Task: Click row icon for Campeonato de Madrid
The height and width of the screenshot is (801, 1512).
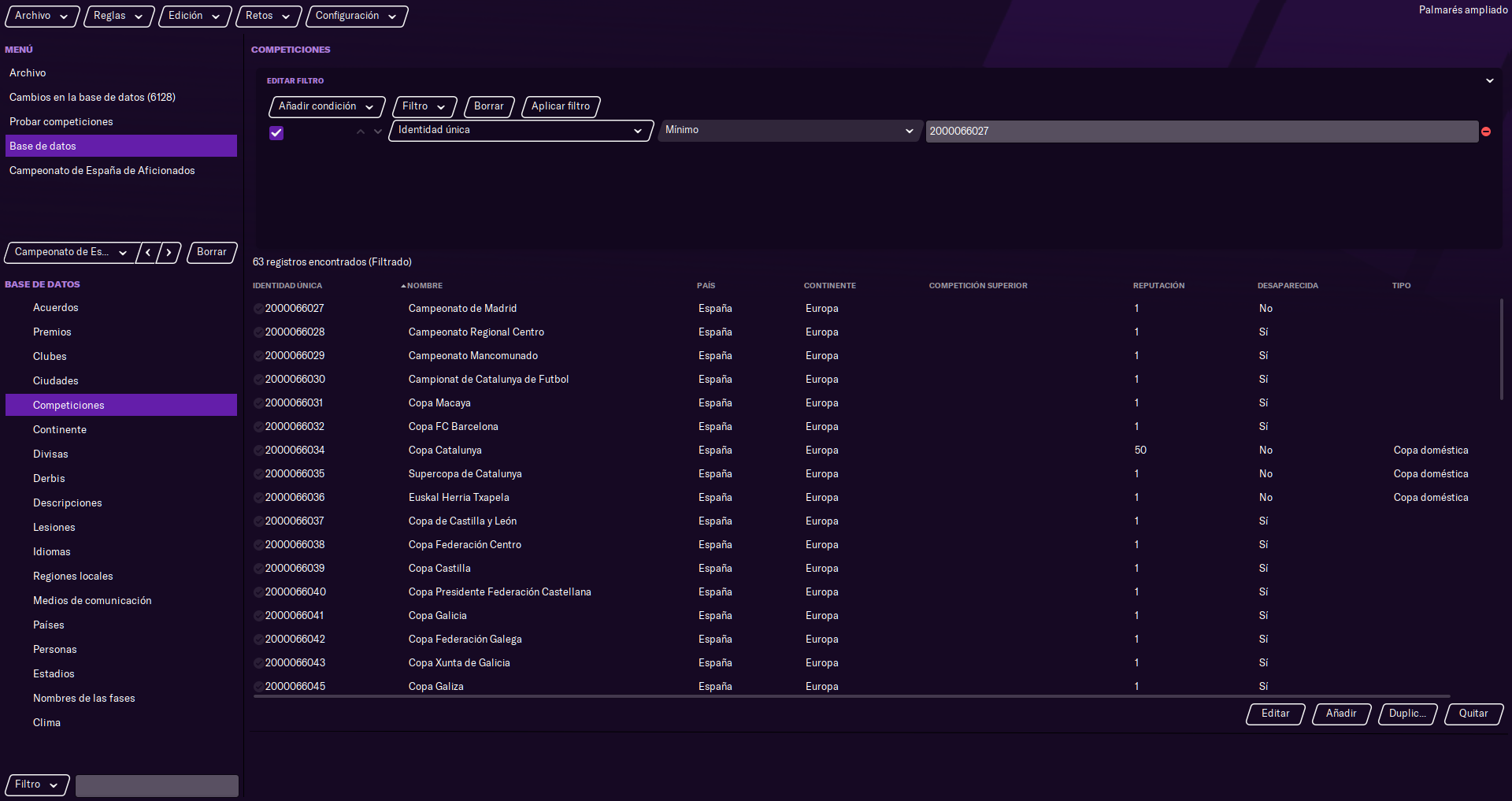Action: pyautogui.click(x=258, y=309)
